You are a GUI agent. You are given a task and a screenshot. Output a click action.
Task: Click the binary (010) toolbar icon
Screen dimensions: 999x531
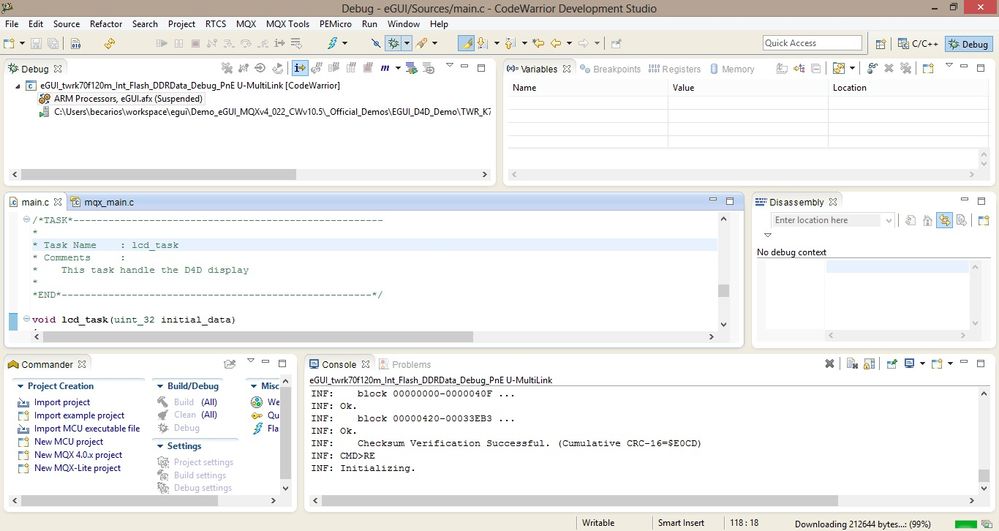[76, 43]
